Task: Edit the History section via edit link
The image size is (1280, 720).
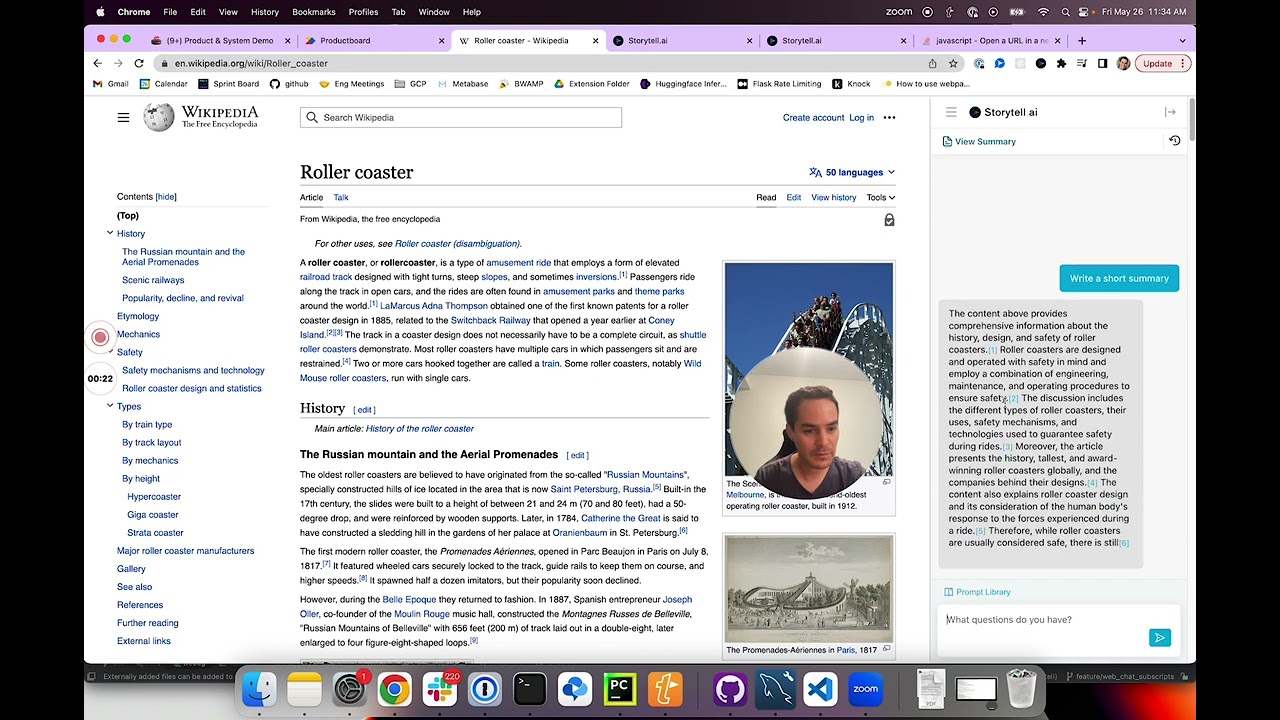Action: coord(364,410)
